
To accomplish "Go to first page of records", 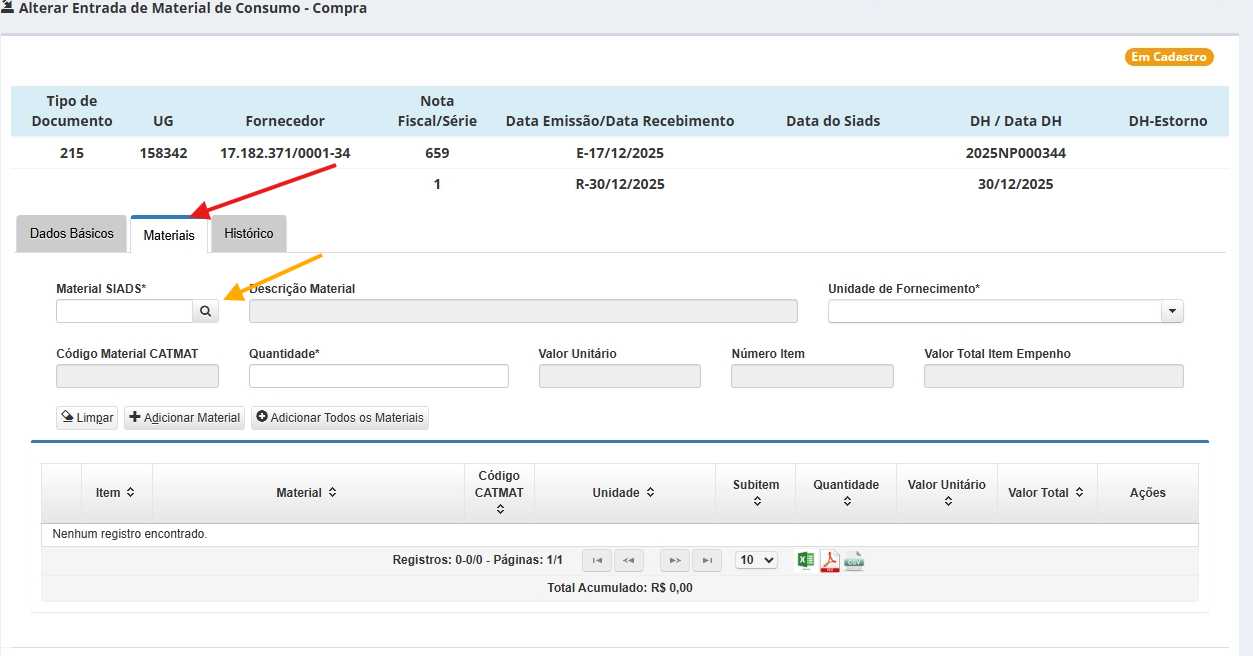I will click(597, 561).
